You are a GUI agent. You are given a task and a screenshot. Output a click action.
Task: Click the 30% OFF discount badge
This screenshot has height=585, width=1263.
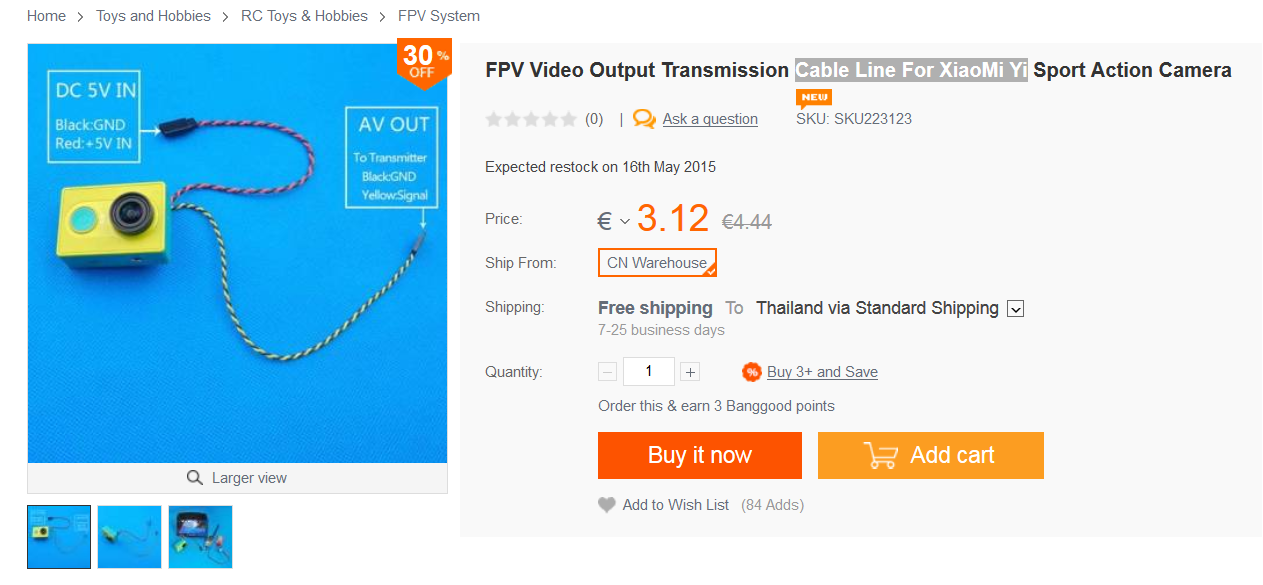[x=424, y=62]
